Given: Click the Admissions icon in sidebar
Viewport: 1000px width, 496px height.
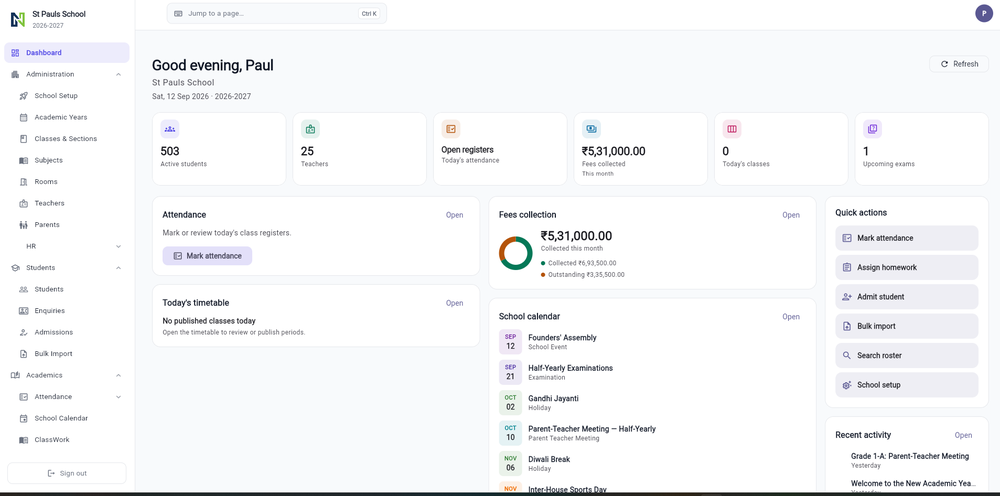Looking at the screenshot, I should [x=24, y=332].
